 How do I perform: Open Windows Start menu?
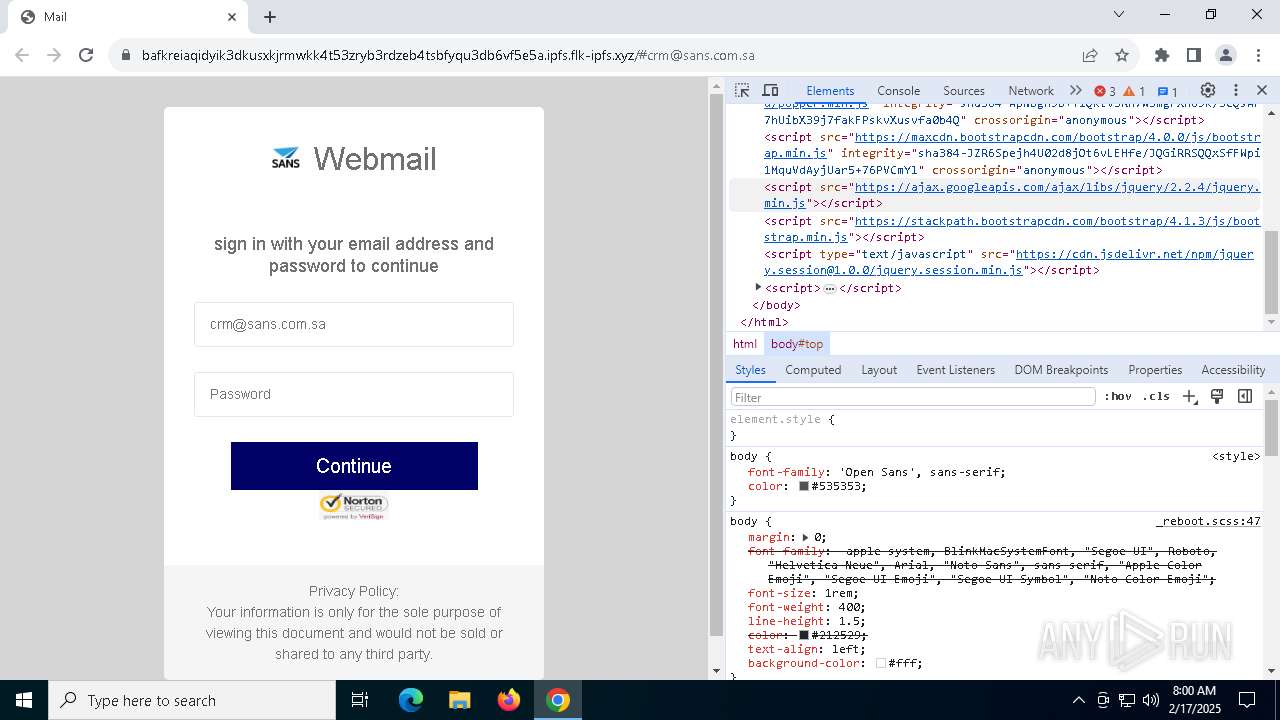(x=24, y=700)
